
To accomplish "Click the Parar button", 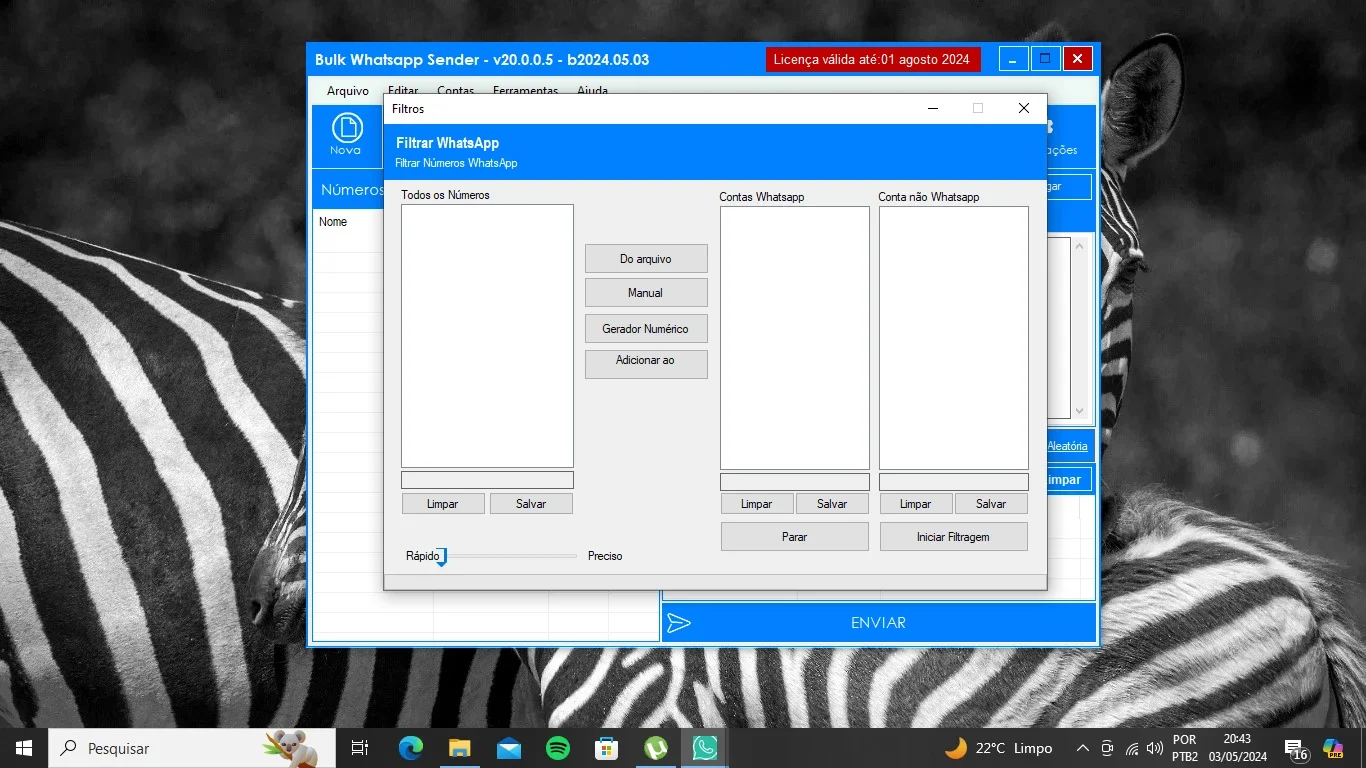I will (795, 537).
